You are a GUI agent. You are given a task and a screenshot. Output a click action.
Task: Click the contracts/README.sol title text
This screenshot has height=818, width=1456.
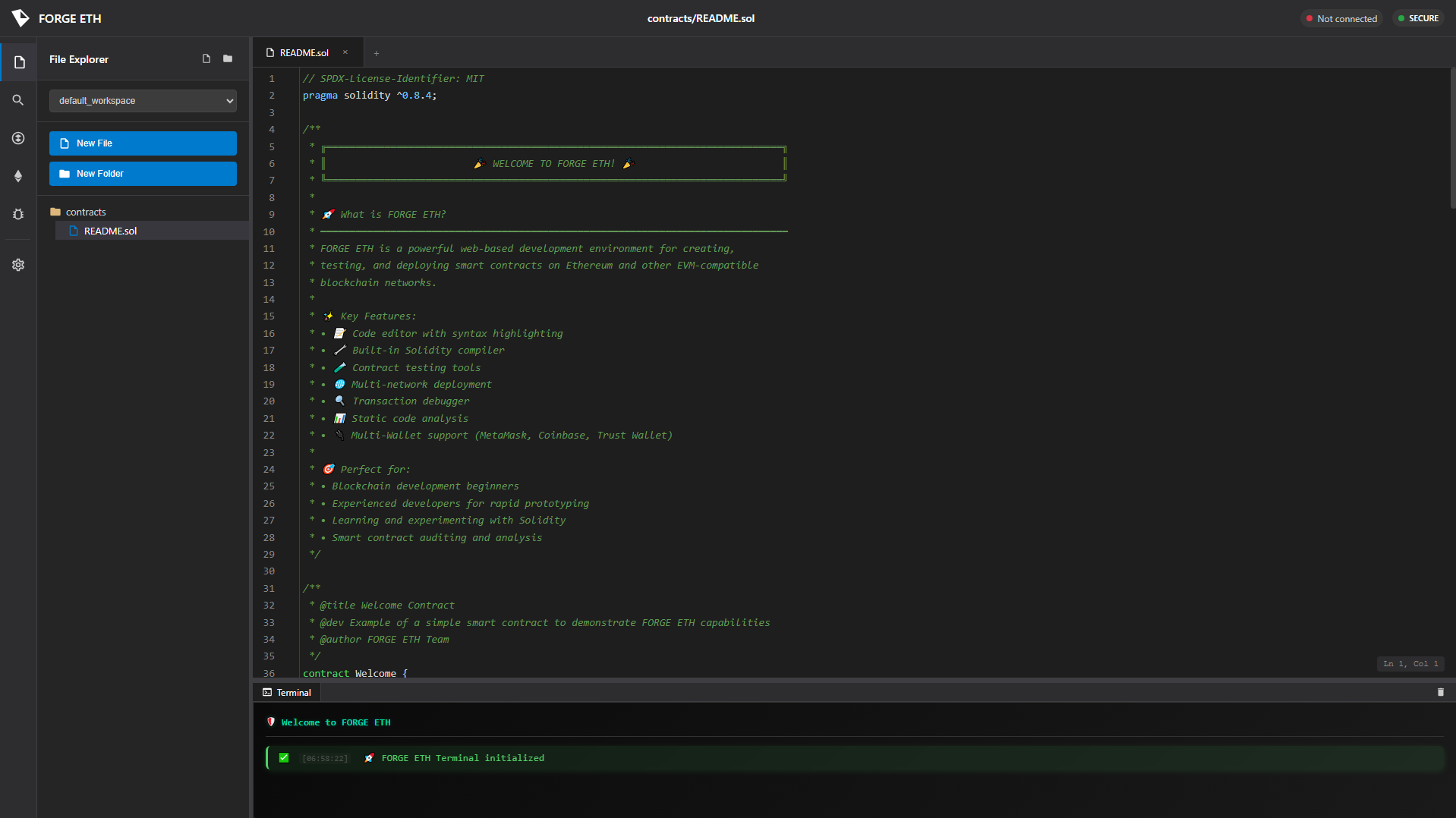tap(701, 18)
